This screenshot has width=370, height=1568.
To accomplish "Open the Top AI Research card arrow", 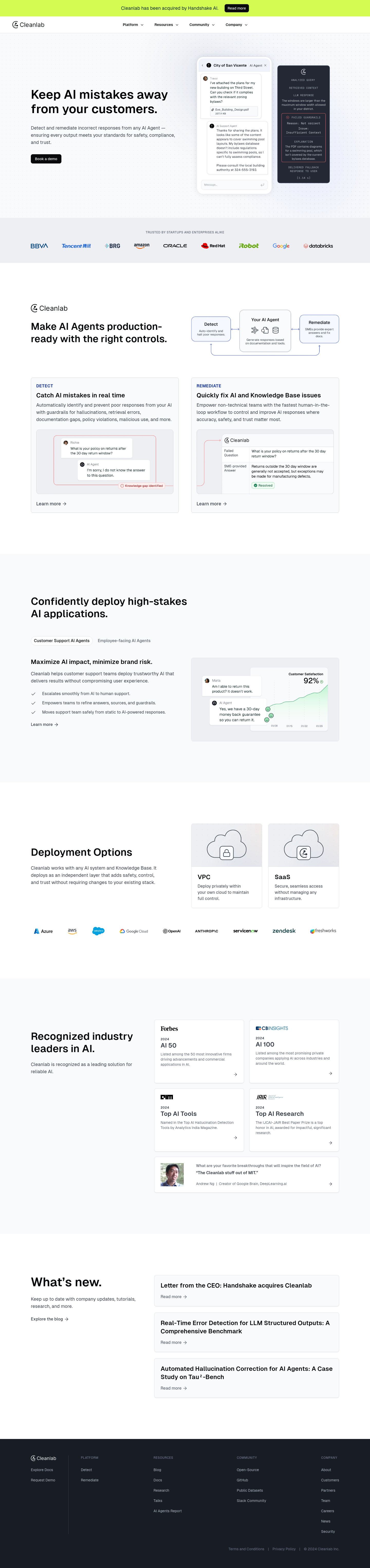I will (x=330, y=1143).
